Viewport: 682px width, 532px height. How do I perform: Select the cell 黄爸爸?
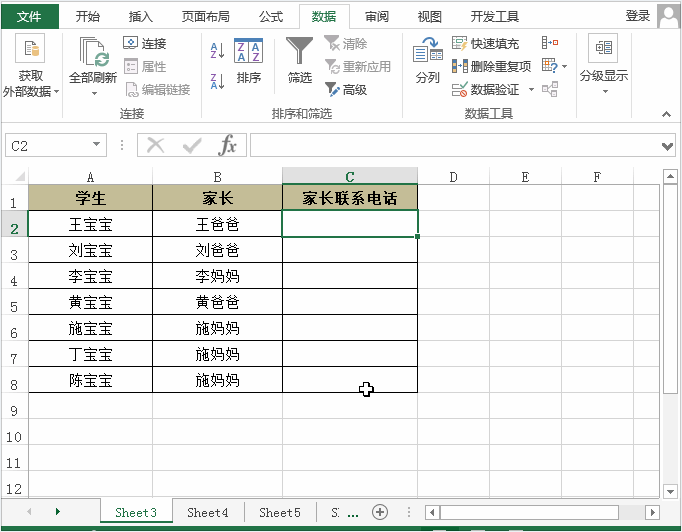pos(217,302)
